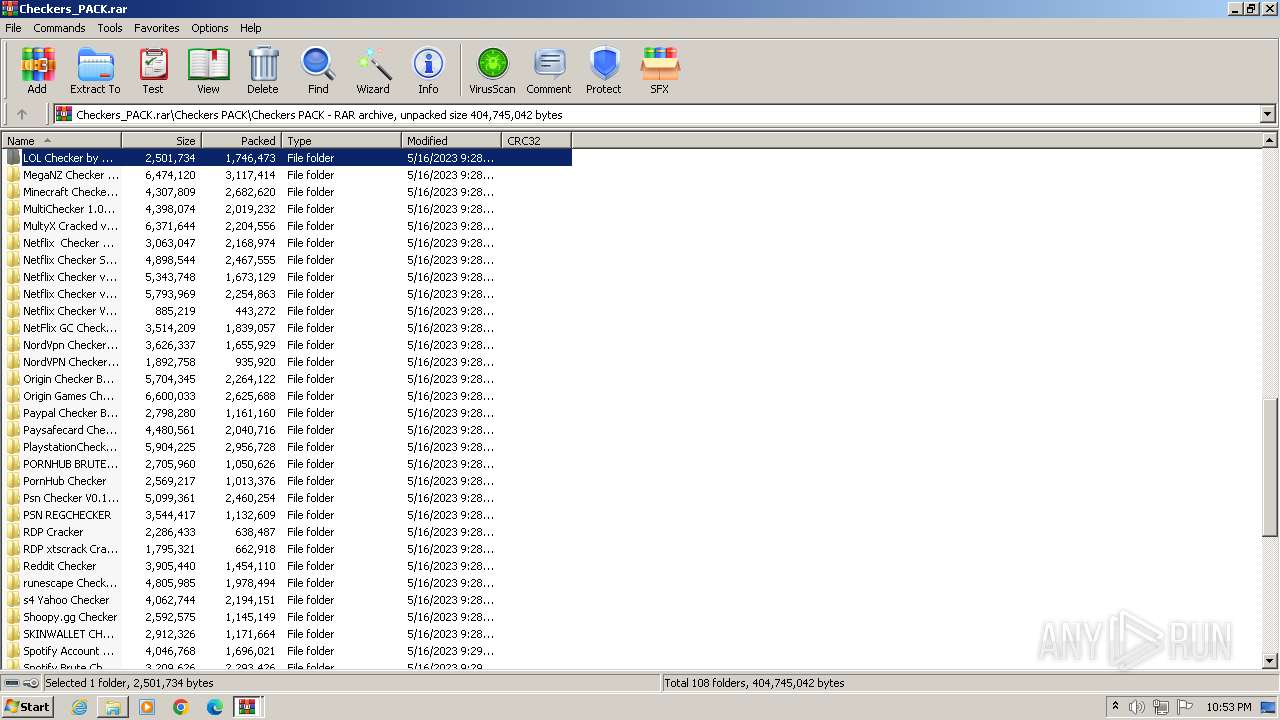Screen dimensions: 1280x720
Task: Select the SKINWALLET CHECKER folder
Action: [x=287, y=634]
